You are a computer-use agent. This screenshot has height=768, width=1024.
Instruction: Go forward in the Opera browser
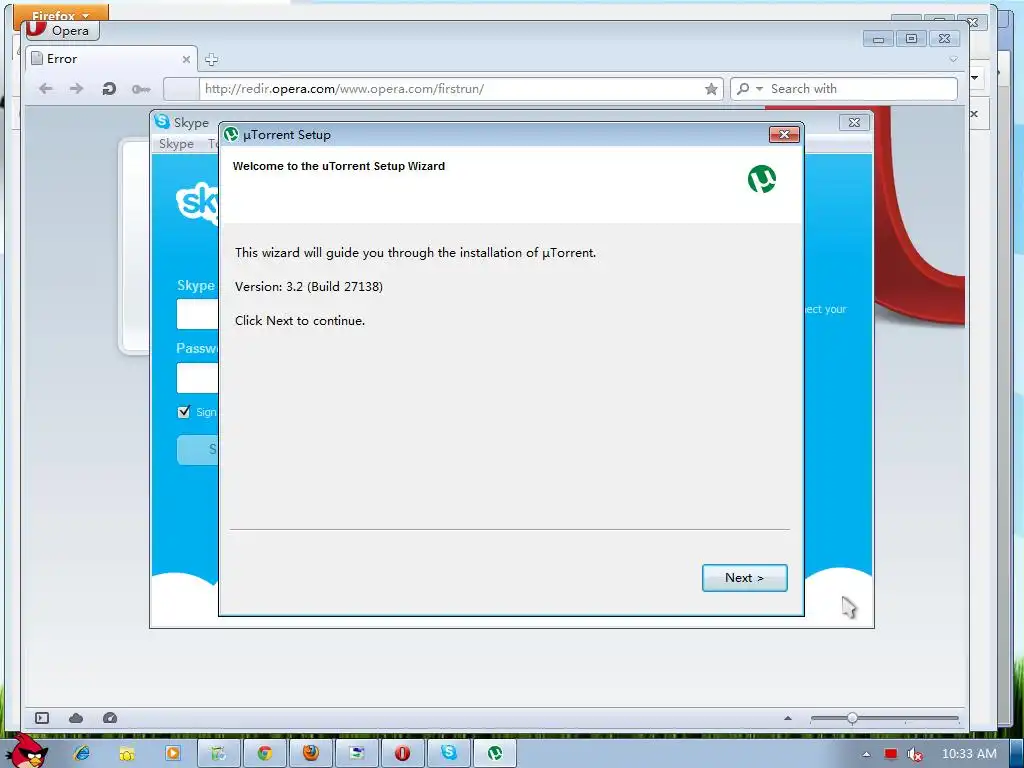pos(76,89)
